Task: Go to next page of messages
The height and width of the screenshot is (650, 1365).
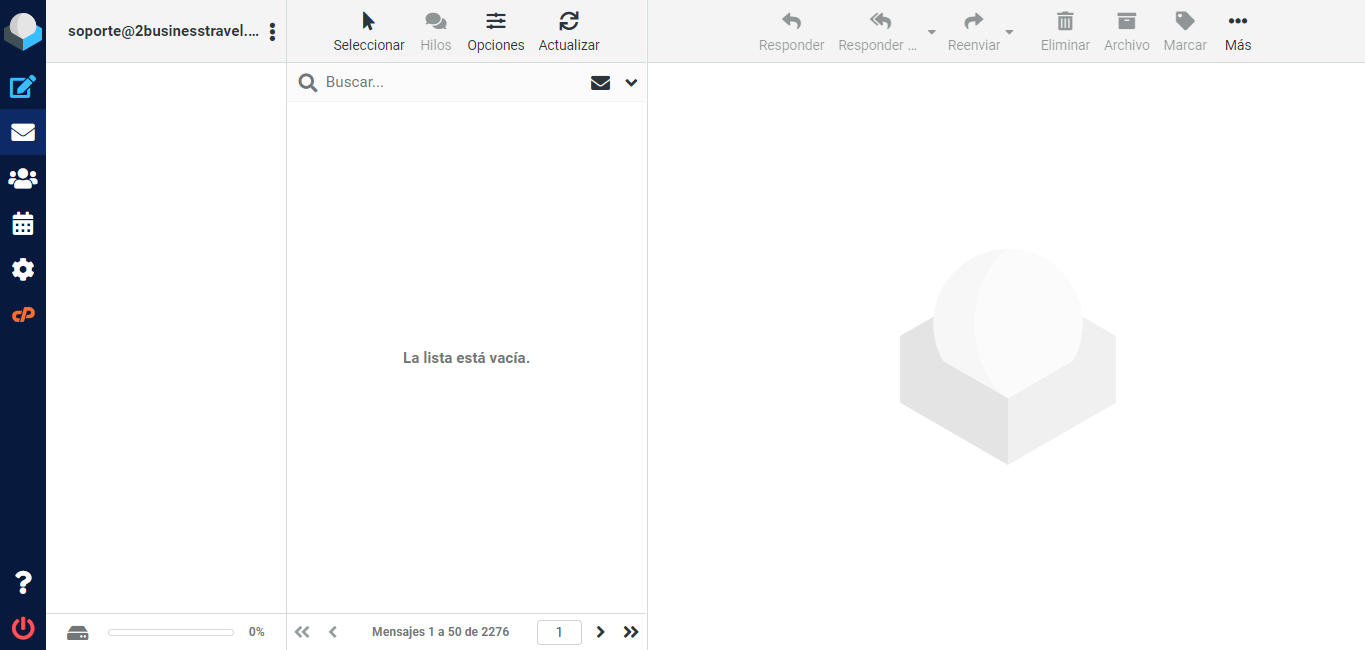Action: 601,632
